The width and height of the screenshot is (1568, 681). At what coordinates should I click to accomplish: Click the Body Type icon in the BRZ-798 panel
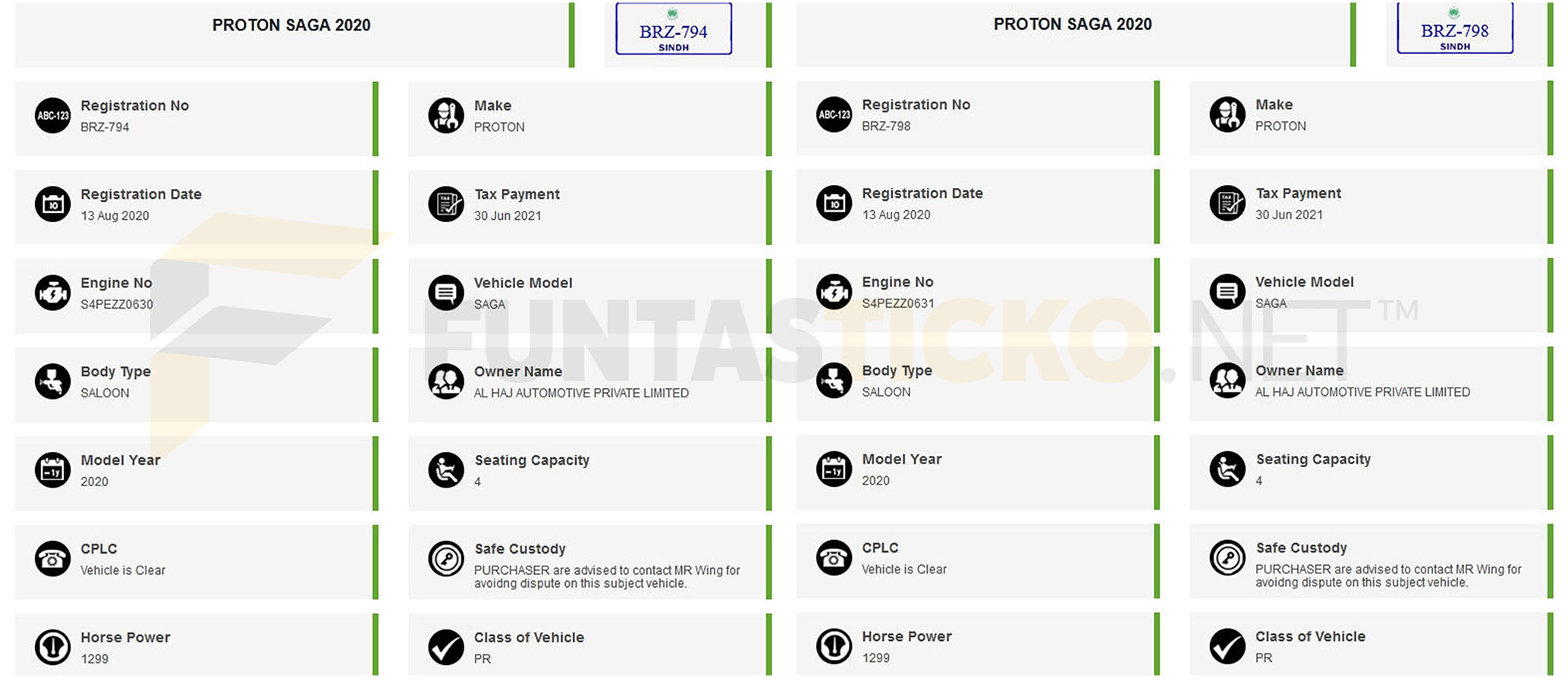[x=834, y=381]
